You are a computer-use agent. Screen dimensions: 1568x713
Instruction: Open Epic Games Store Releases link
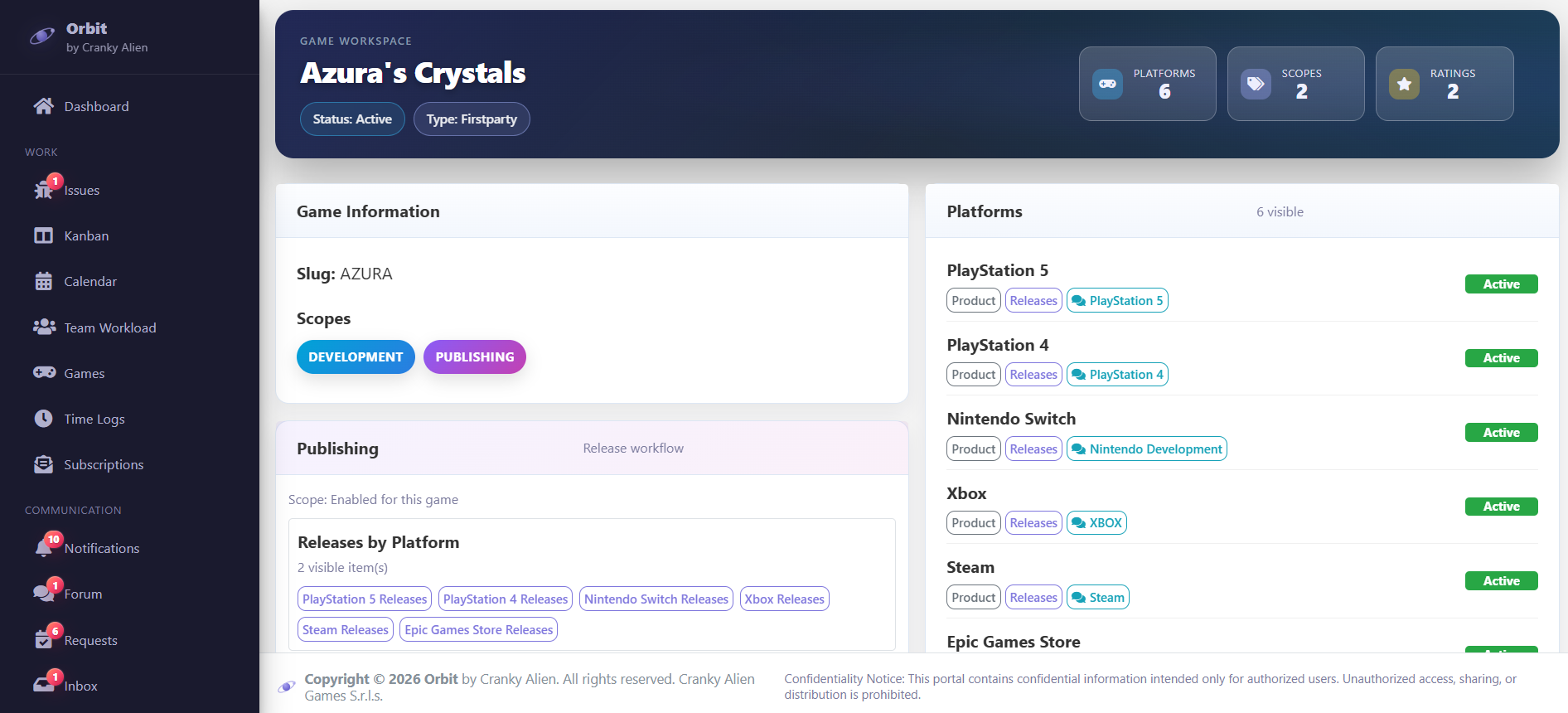pyautogui.click(x=479, y=629)
